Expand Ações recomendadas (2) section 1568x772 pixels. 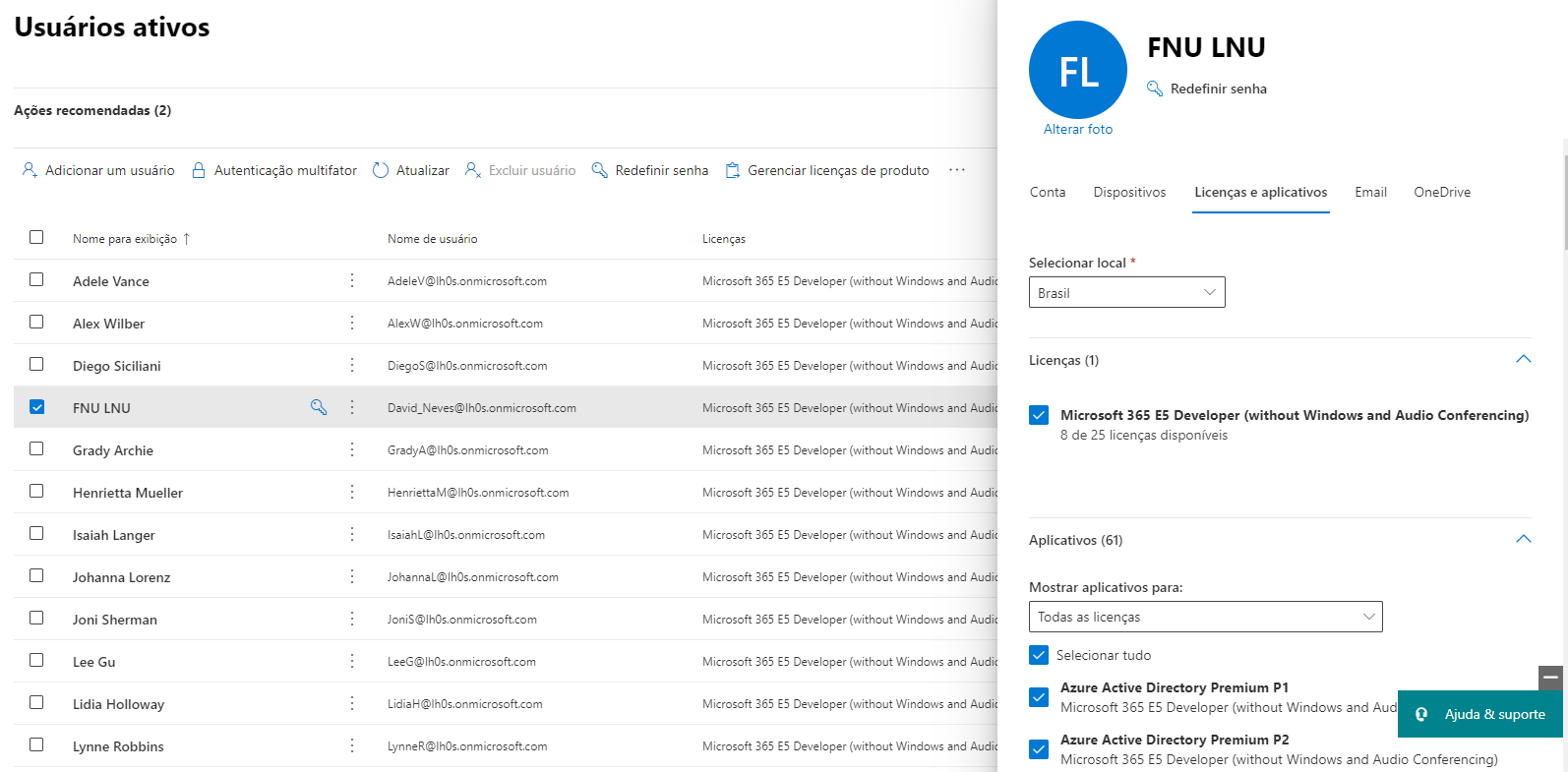[92, 110]
